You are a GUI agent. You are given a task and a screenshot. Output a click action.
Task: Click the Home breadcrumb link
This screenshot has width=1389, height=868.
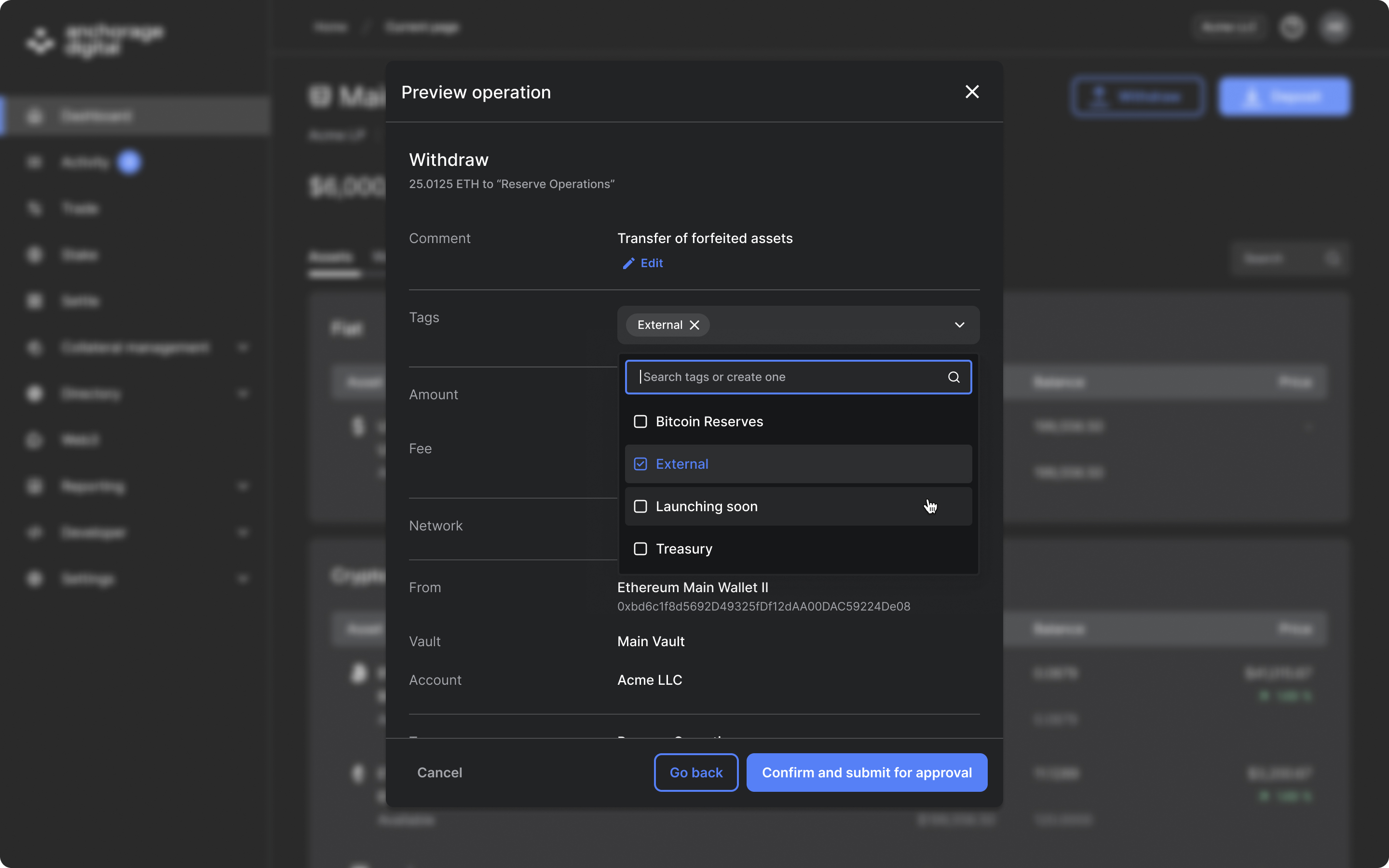click(x=330, y=27)
